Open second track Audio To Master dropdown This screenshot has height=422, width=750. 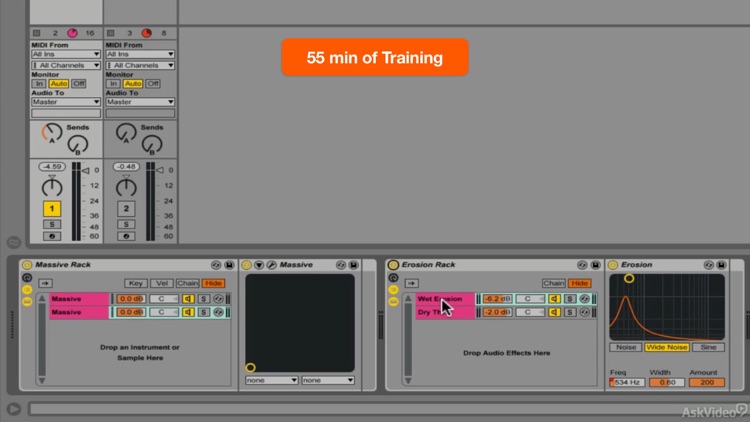[140, 102]
